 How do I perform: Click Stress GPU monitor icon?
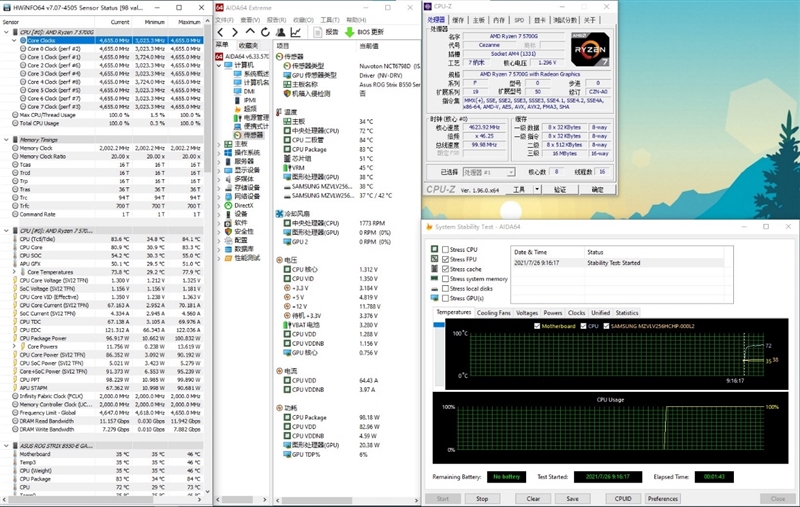click(x=434, y=298)
